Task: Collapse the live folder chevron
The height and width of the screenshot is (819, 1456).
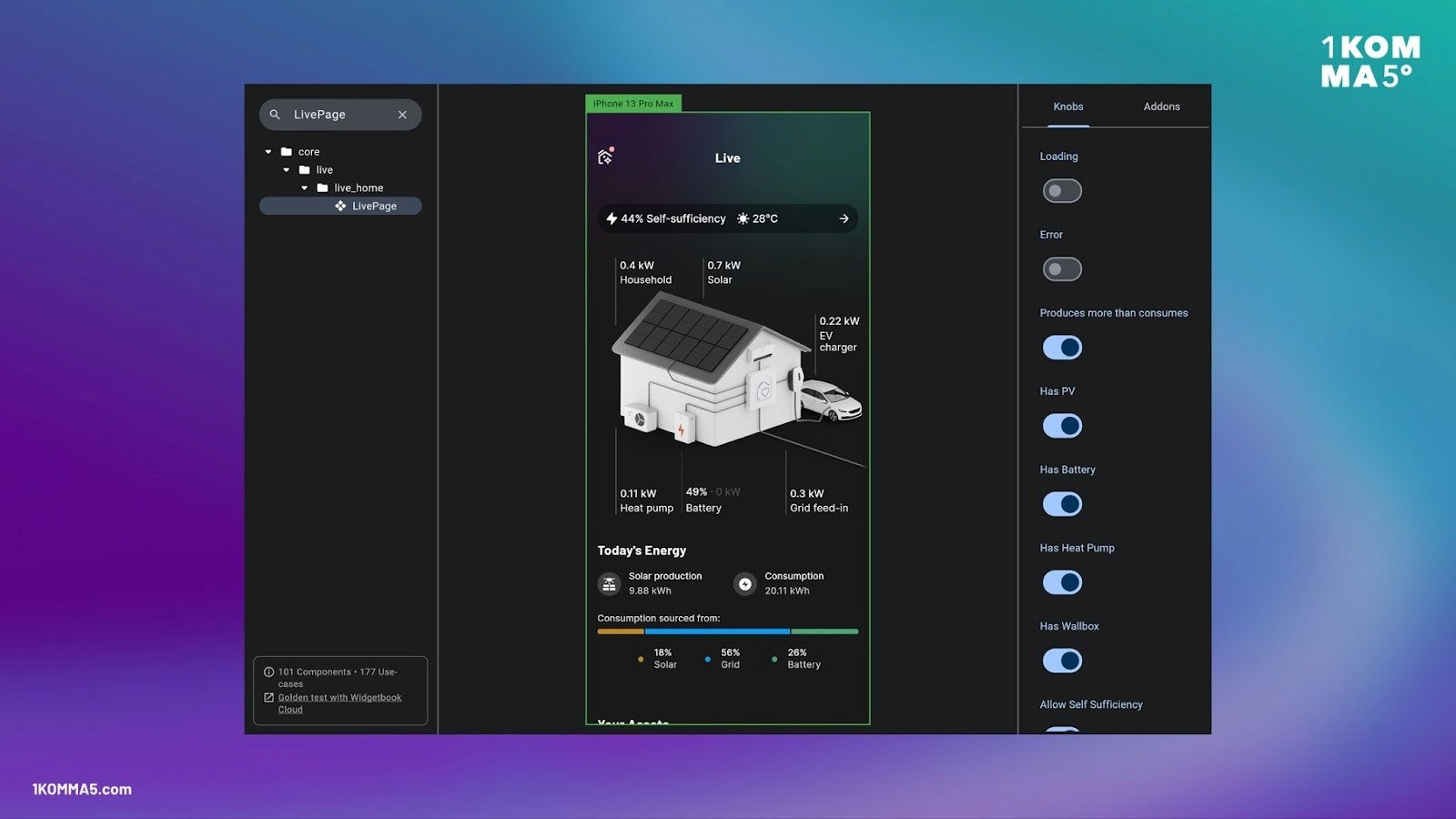Action: coord(286,169)
